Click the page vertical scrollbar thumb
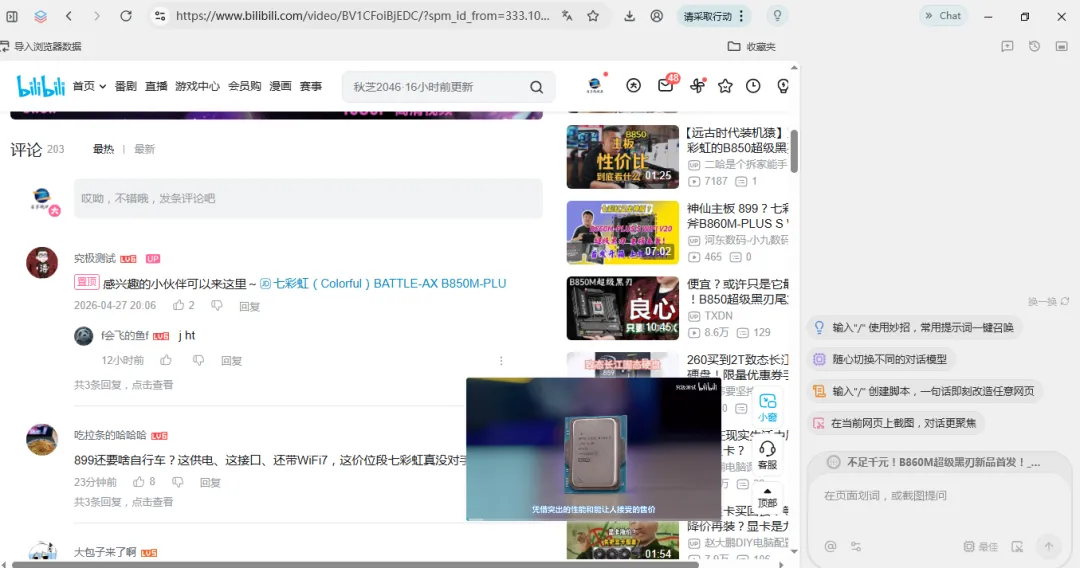 (x=794, y=151)
